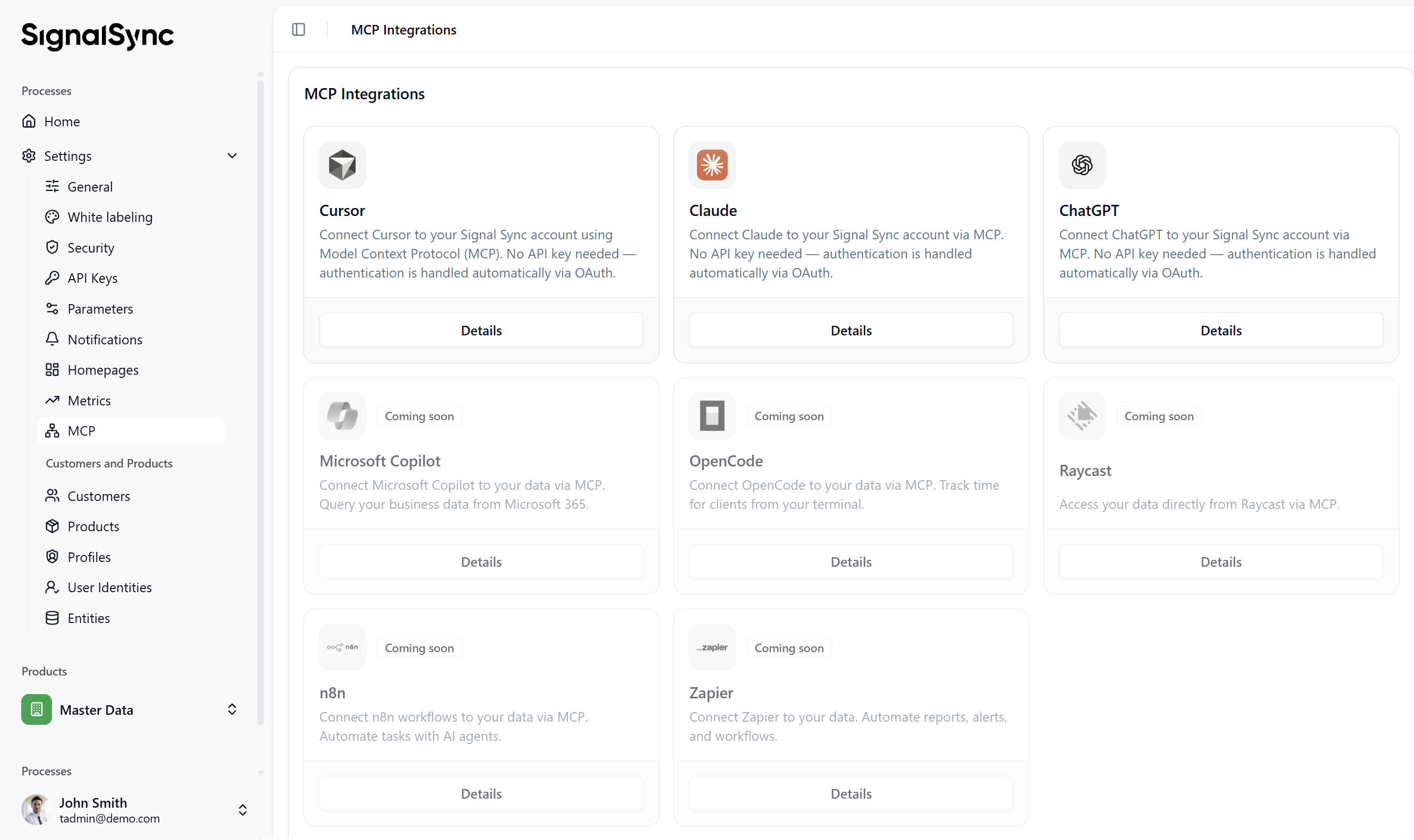Click the Security shield icon

coord(52,247)
